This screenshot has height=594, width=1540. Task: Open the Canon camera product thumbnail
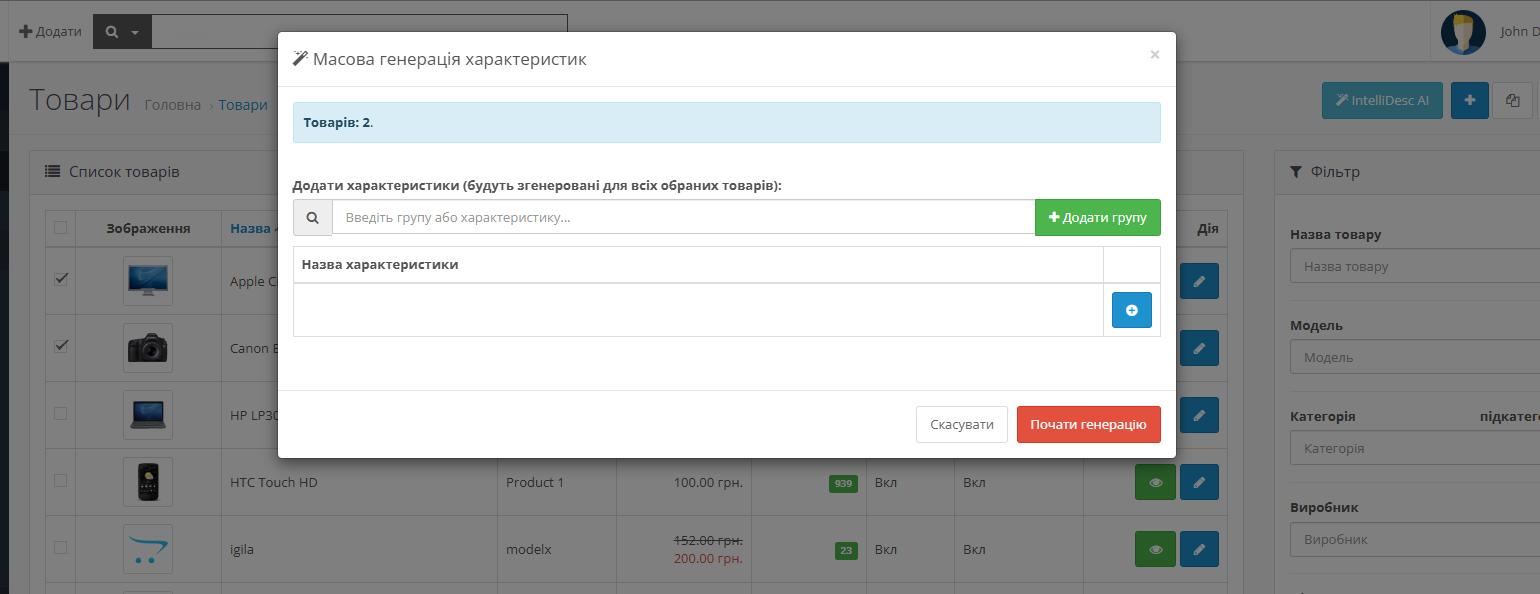click(148, 348)
